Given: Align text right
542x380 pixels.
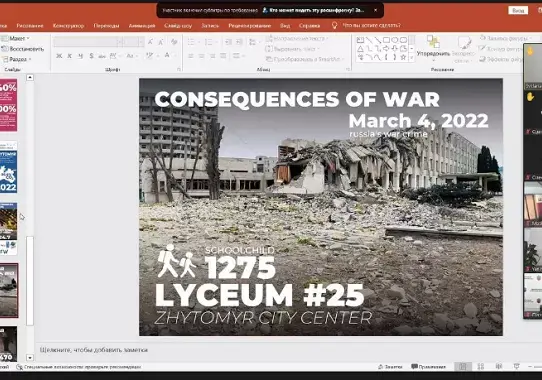Looking at the screenshot, I should point(213,56).
